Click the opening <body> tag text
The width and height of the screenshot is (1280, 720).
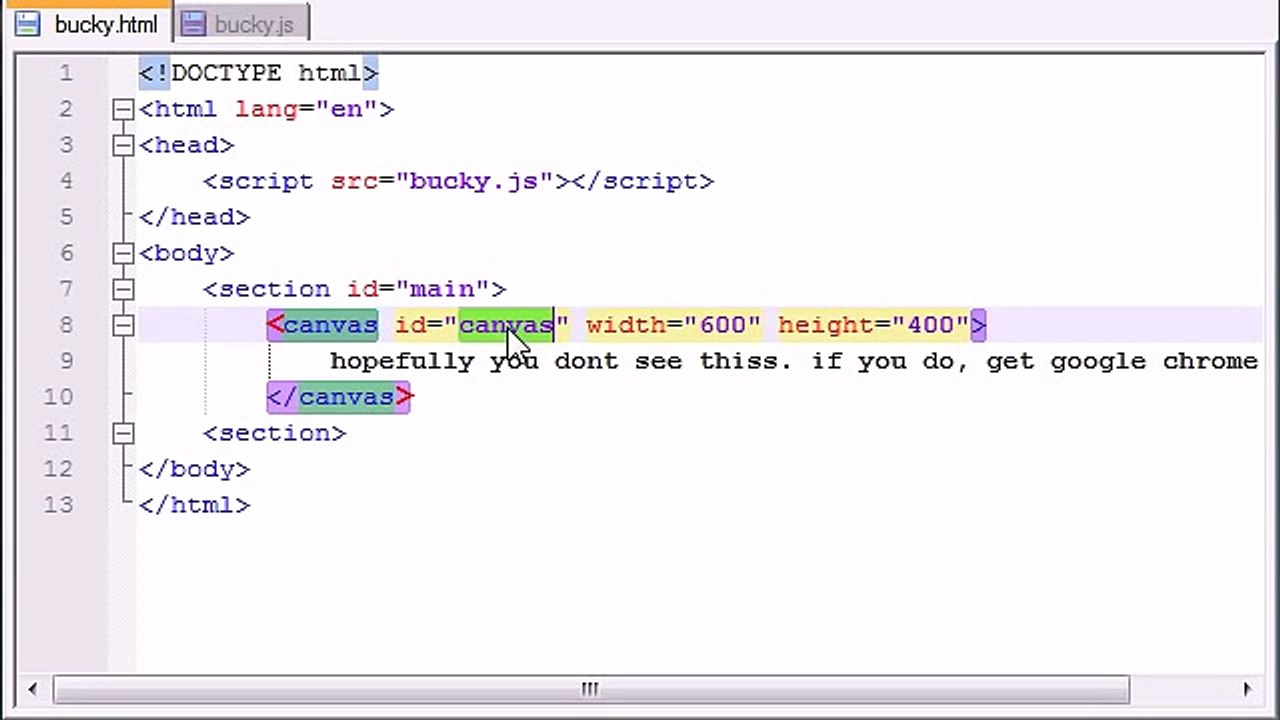(x=187, y=253)
